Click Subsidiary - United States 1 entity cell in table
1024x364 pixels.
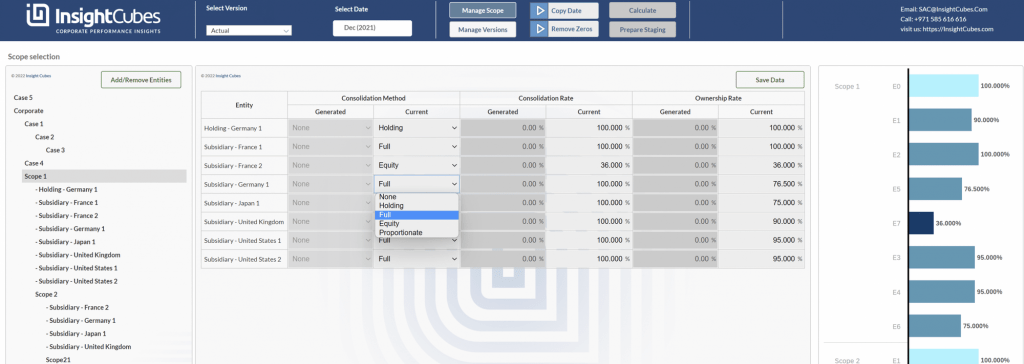[244, 240]
